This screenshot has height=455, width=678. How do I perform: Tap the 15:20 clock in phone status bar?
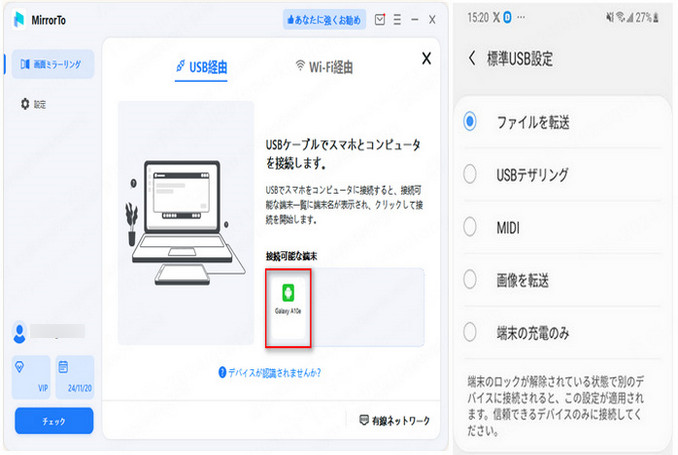pos(478,17)
